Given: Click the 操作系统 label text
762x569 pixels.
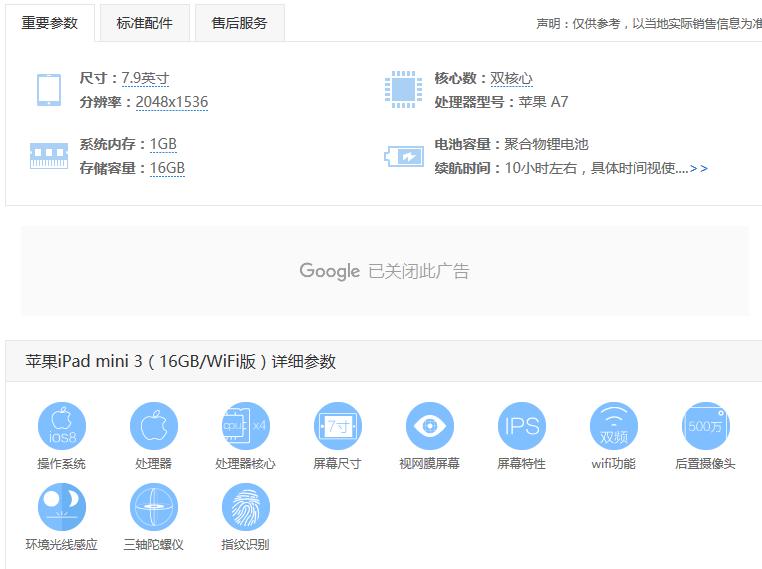Looking at the screenshot, I should 62,464.
